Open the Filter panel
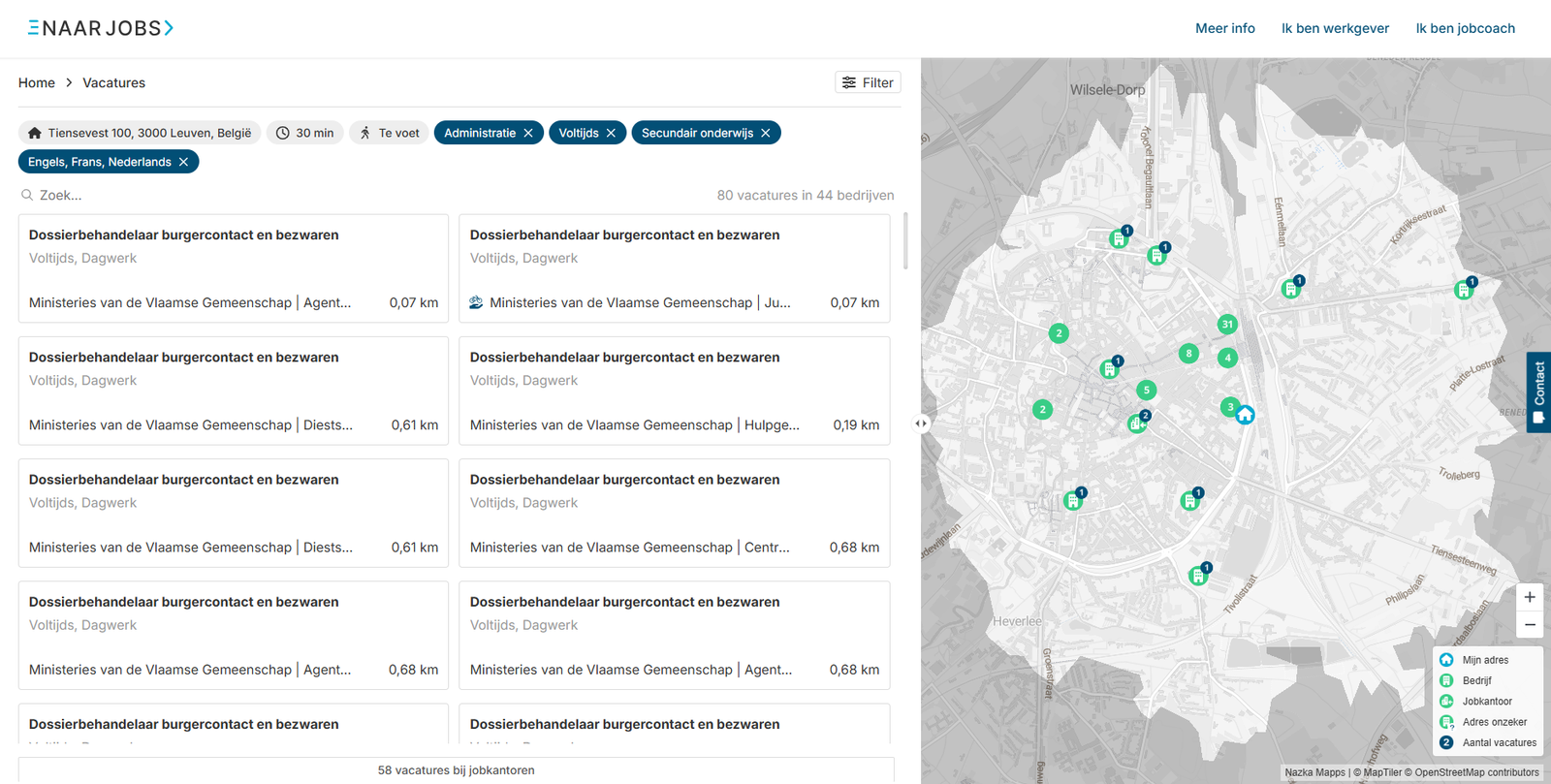The height and width of the screenshot is (784, 1551). coord(868,82)
